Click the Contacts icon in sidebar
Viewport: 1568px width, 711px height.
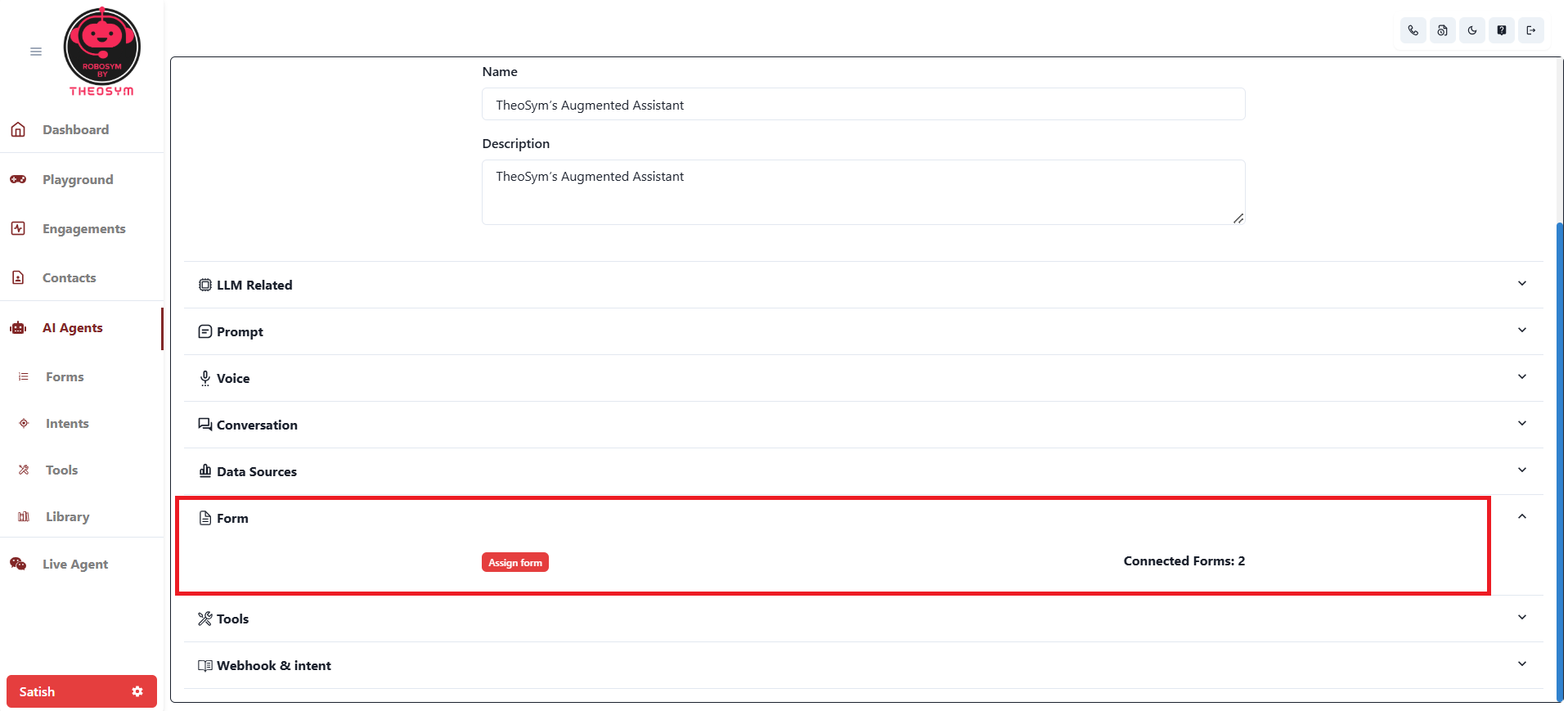click(x=18, y=277)
